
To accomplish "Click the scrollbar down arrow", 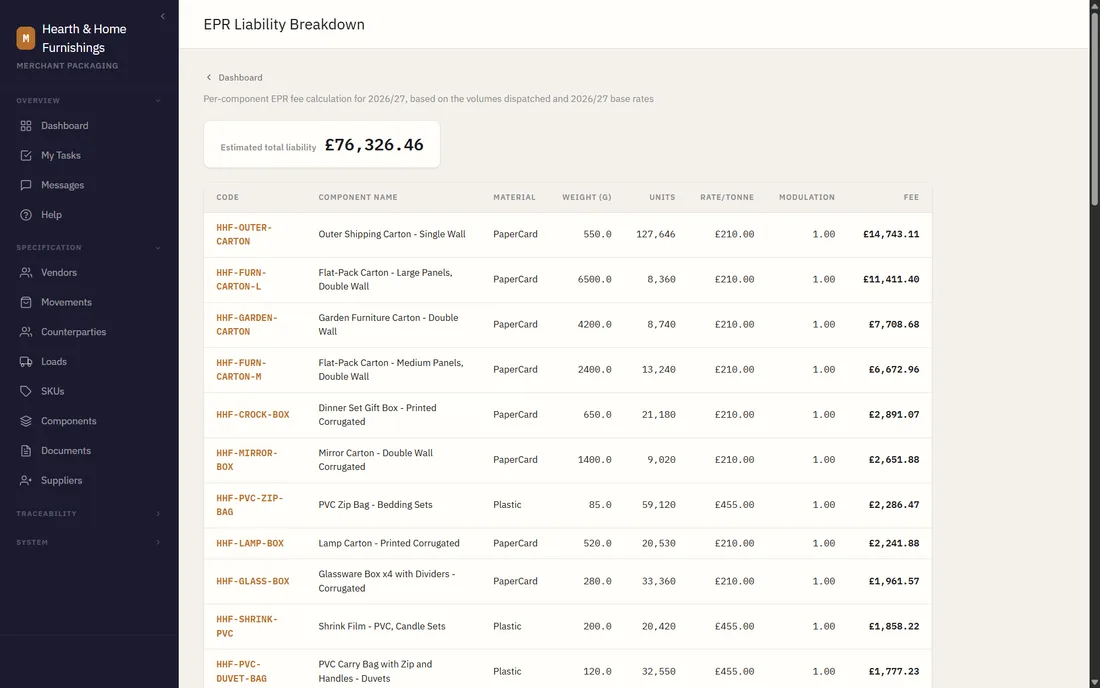I will pos(1094,682).
